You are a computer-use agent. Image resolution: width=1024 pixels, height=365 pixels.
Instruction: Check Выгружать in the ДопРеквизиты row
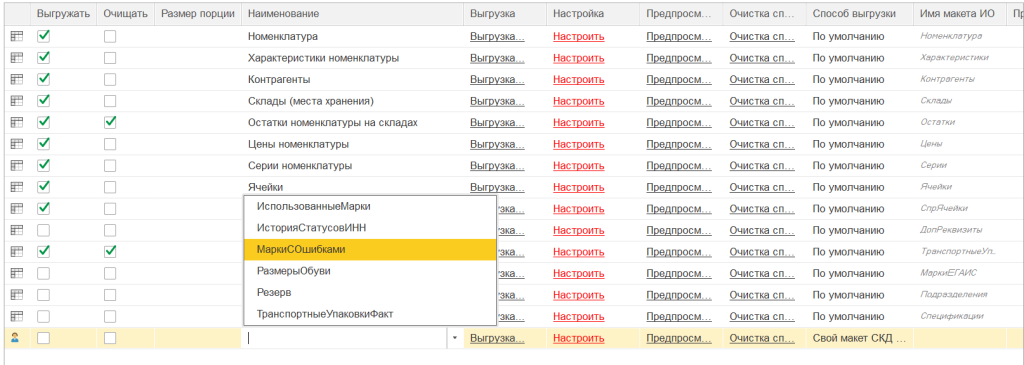coord(44,230)
